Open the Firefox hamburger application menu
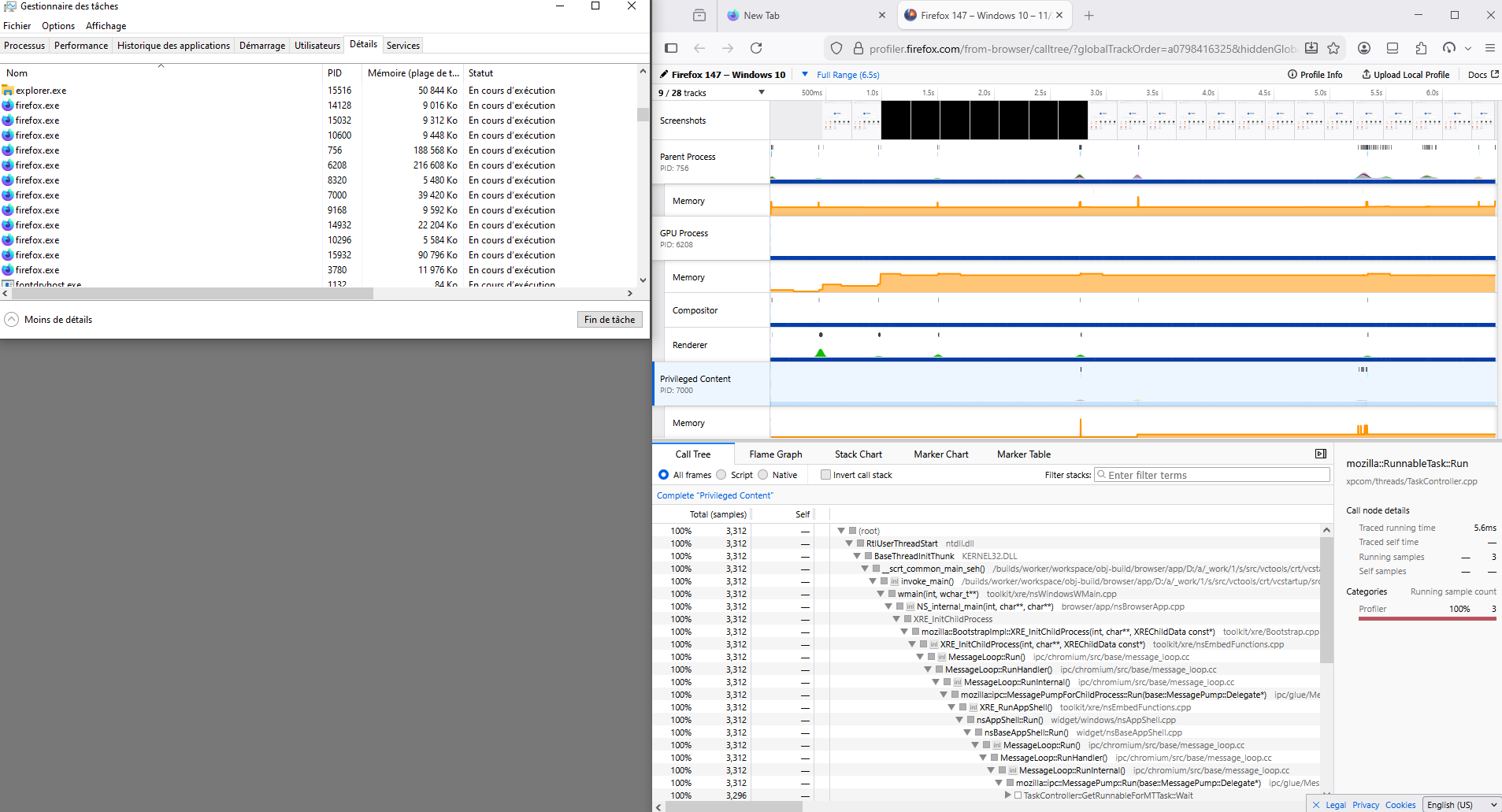This screenshot has width=1502, height=812. click(1489, 48)
